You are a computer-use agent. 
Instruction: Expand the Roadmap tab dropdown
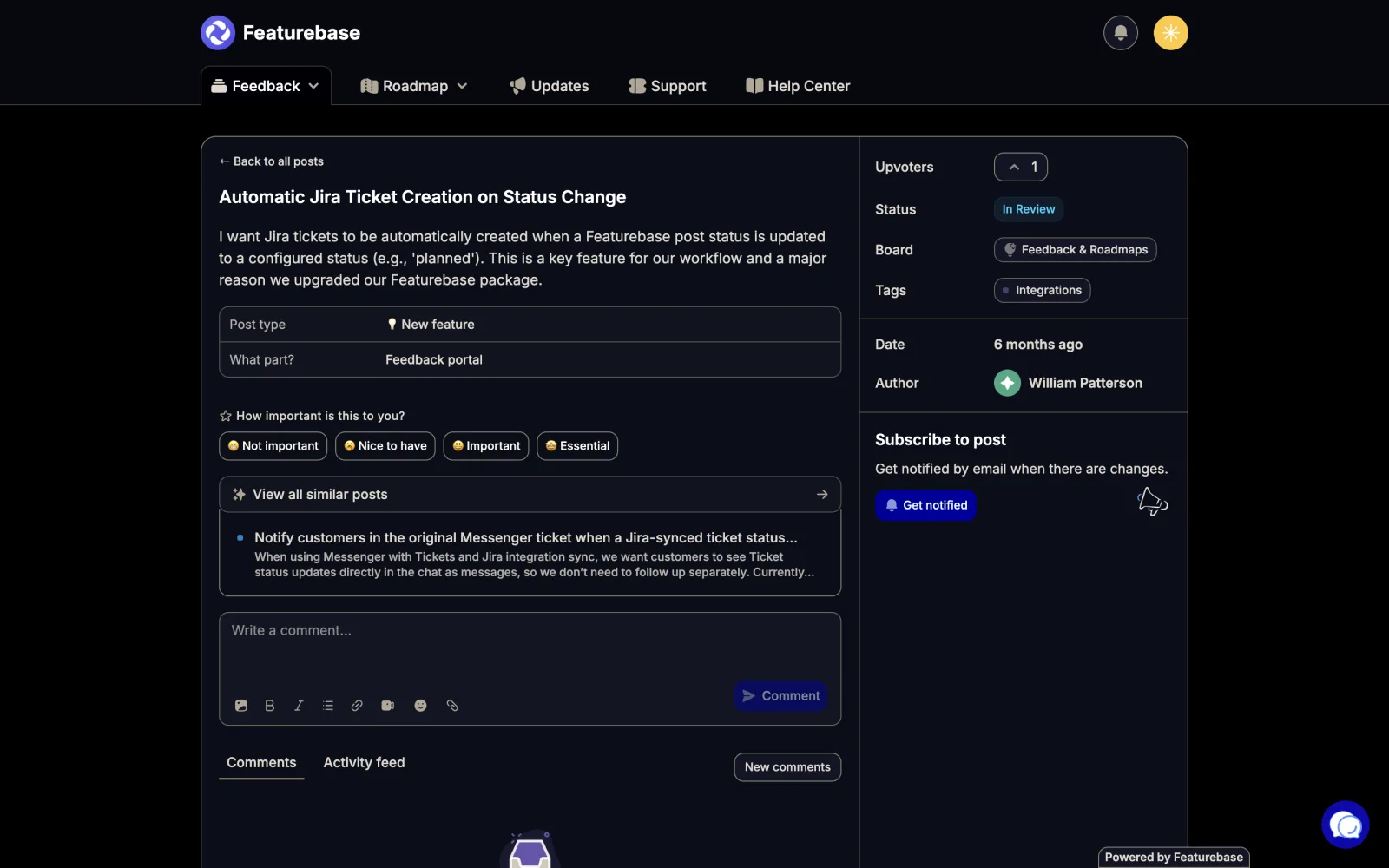pos(462,86)
